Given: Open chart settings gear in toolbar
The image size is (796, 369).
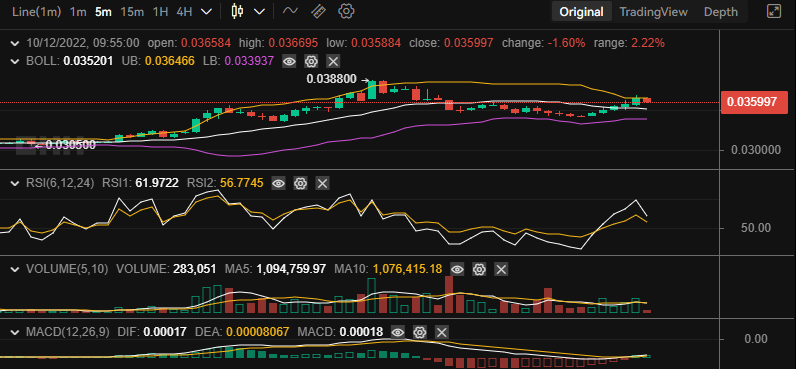Looking at the screenshot, I should [x=346, y=11].
